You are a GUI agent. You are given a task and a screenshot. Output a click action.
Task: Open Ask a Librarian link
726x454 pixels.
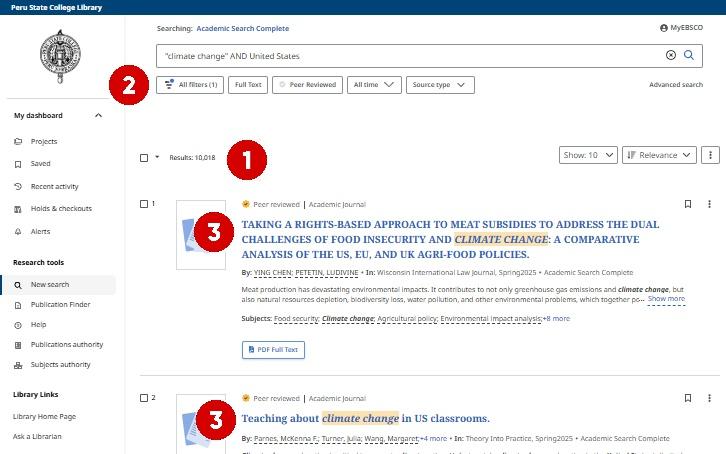37,436
